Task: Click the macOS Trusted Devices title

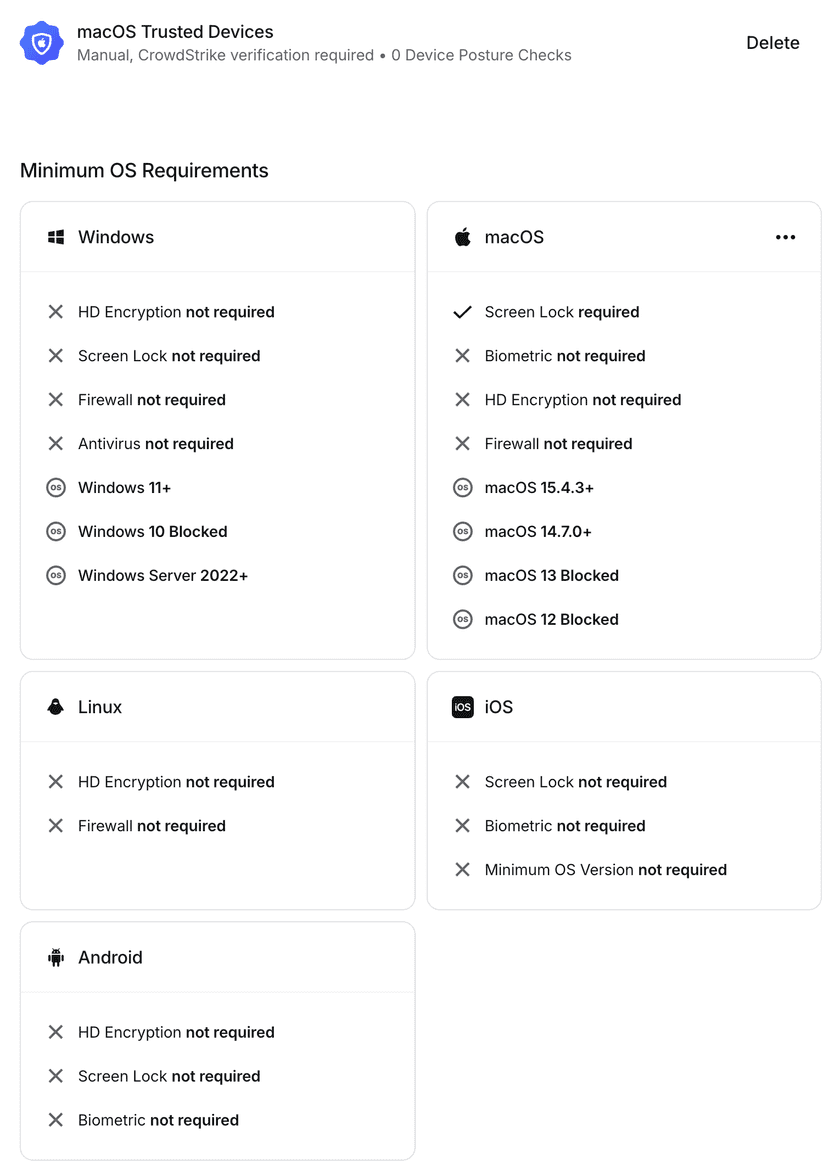Action: [x=175, y=32]
